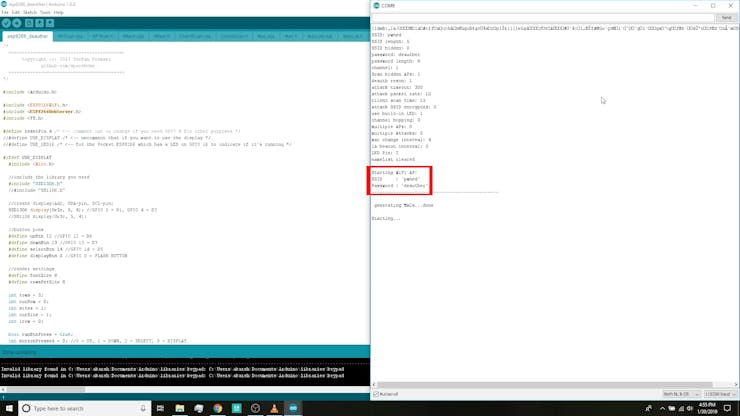Viewport: 740px width, 416px height.
Task: Click the 'starting...' line in serial output
Action: point(386,218)
